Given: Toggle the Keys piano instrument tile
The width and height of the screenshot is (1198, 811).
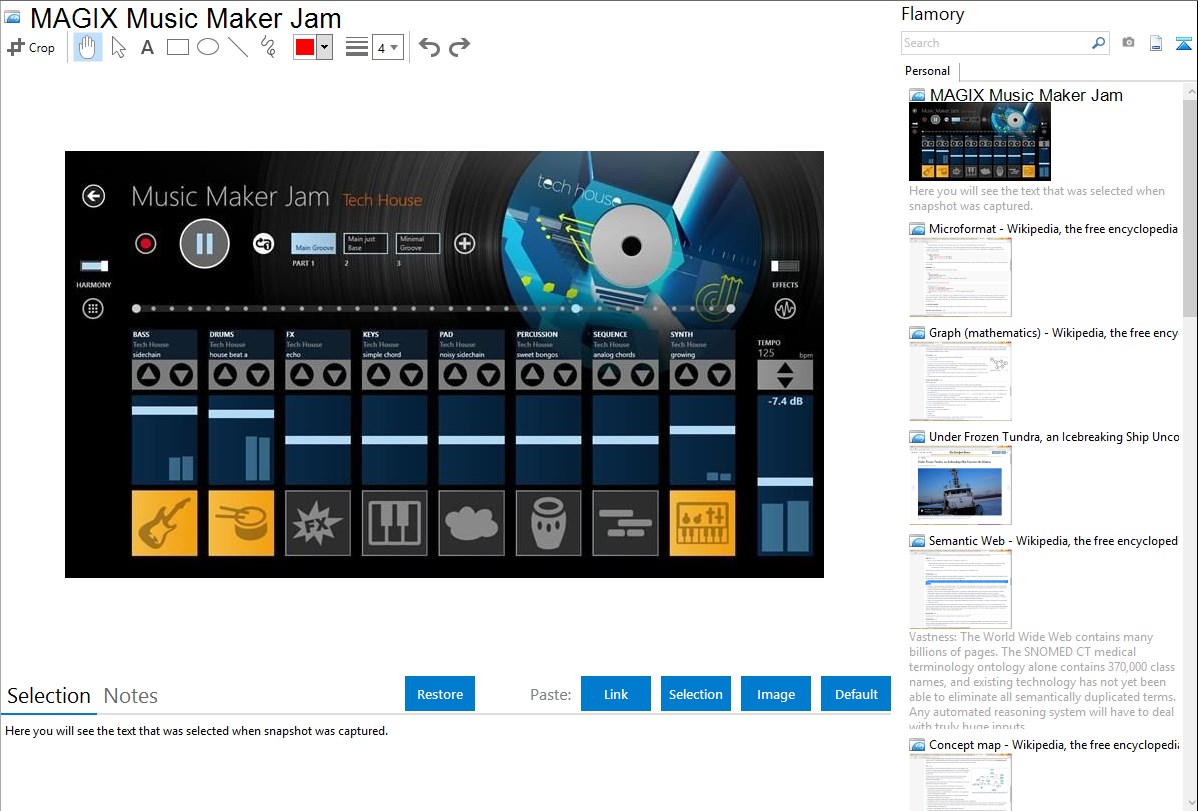Looking at the screenshot, I should pos(395,523).
